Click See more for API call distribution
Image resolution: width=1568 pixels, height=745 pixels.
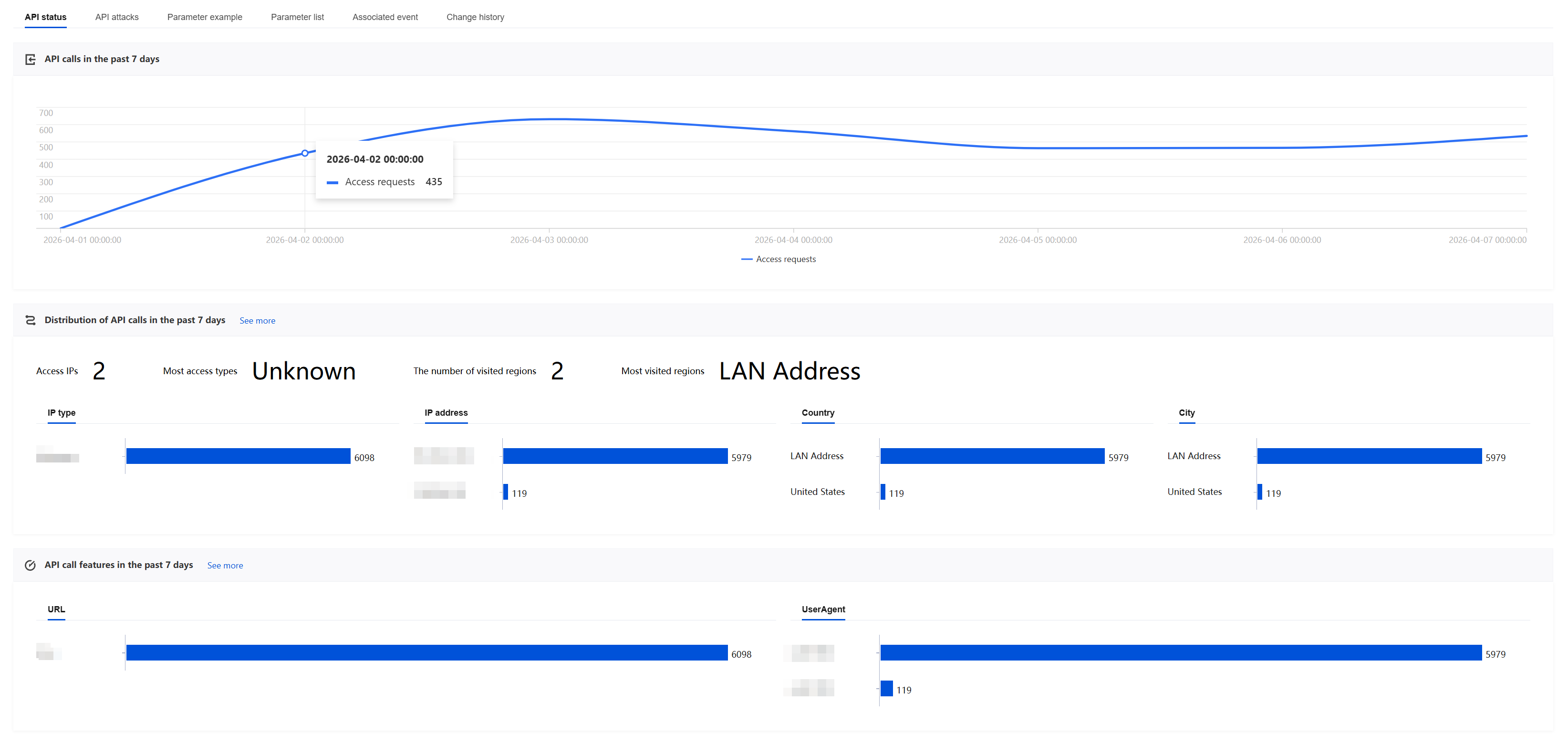click(257, 321)
